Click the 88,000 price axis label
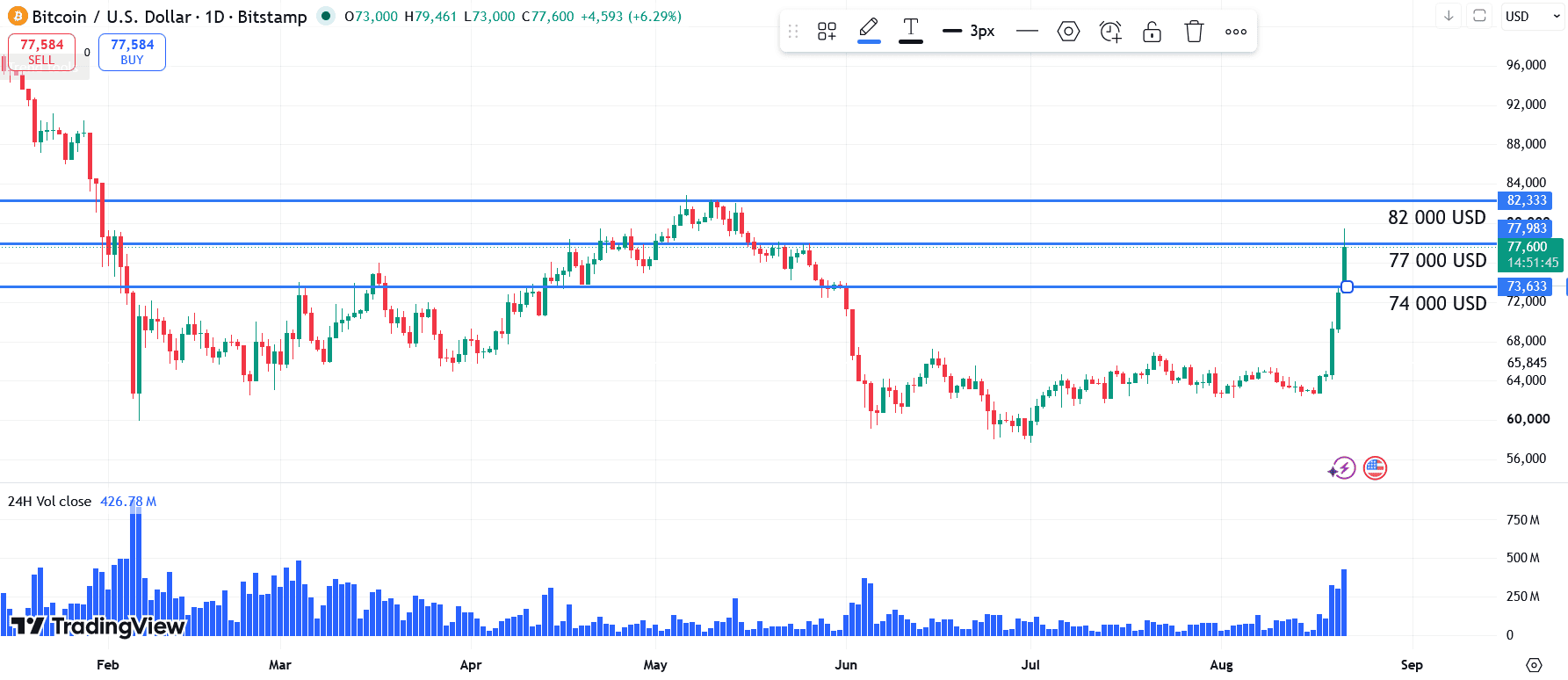 point(1527,144)
